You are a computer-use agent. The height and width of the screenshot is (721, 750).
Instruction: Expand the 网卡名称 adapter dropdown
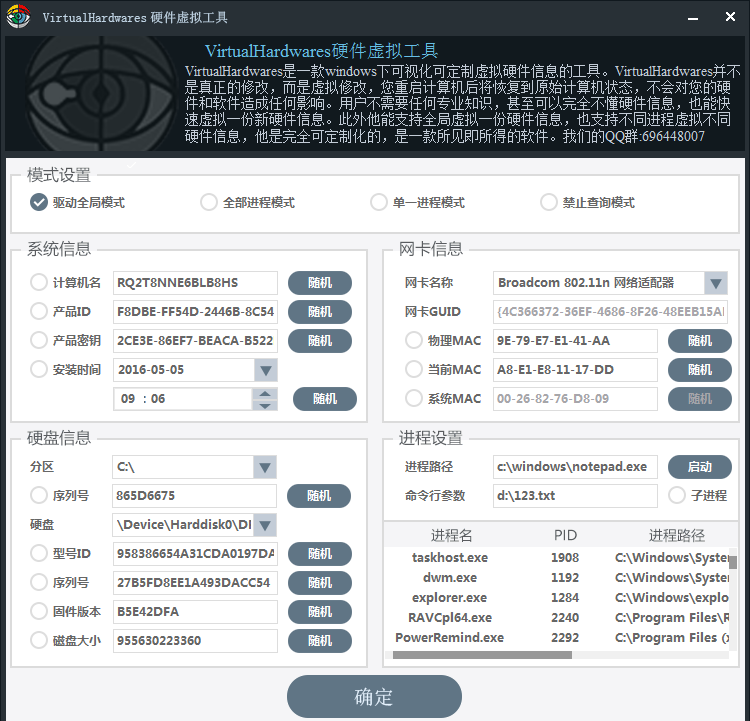715,283
